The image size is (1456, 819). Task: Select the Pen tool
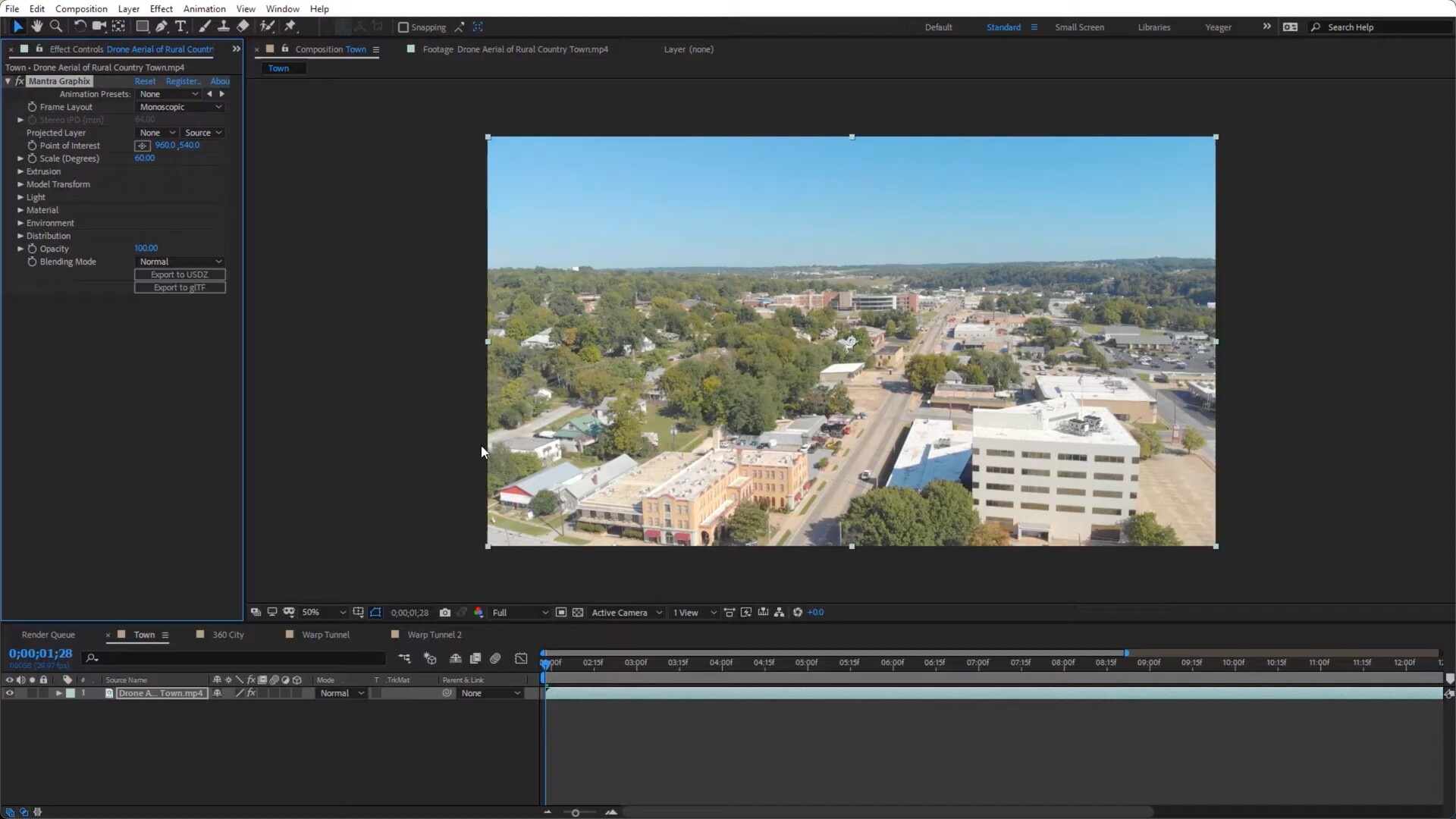pyautogui.click(x=162, y=27)
